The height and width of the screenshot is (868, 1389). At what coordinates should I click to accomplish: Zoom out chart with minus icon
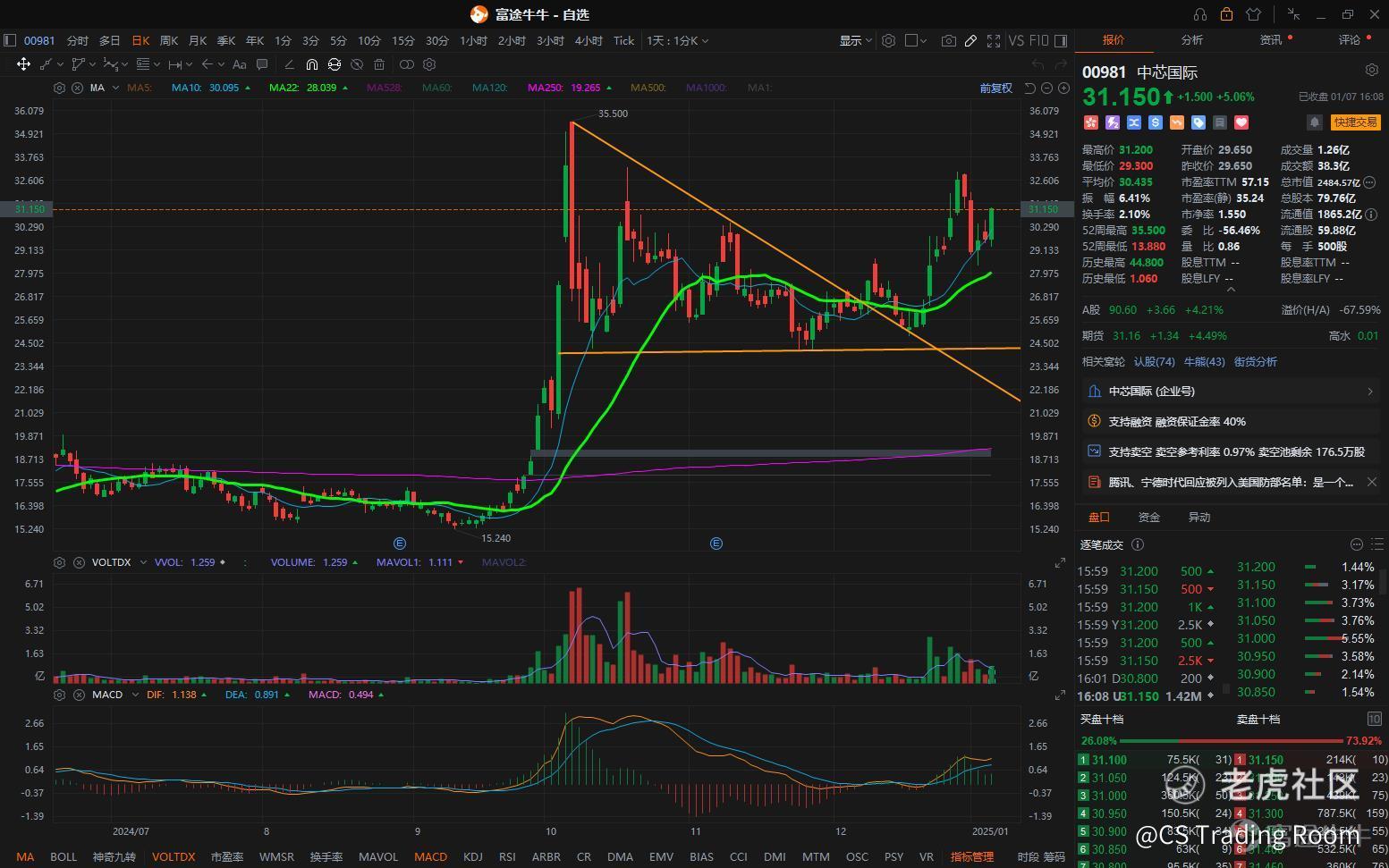pos(1046,88)
